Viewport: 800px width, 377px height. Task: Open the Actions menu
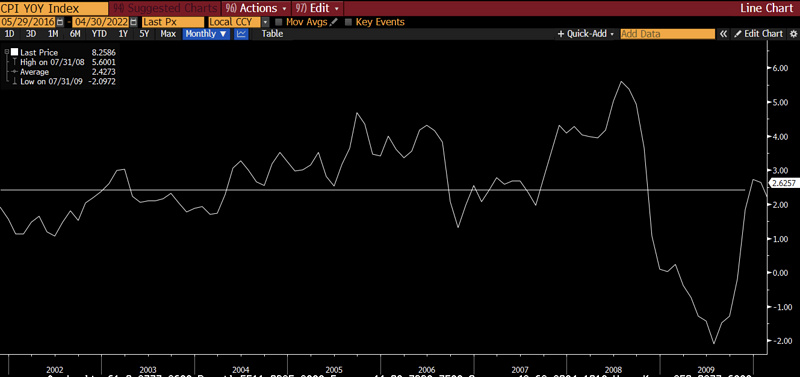pyautogui.click(x=256, y=8)
